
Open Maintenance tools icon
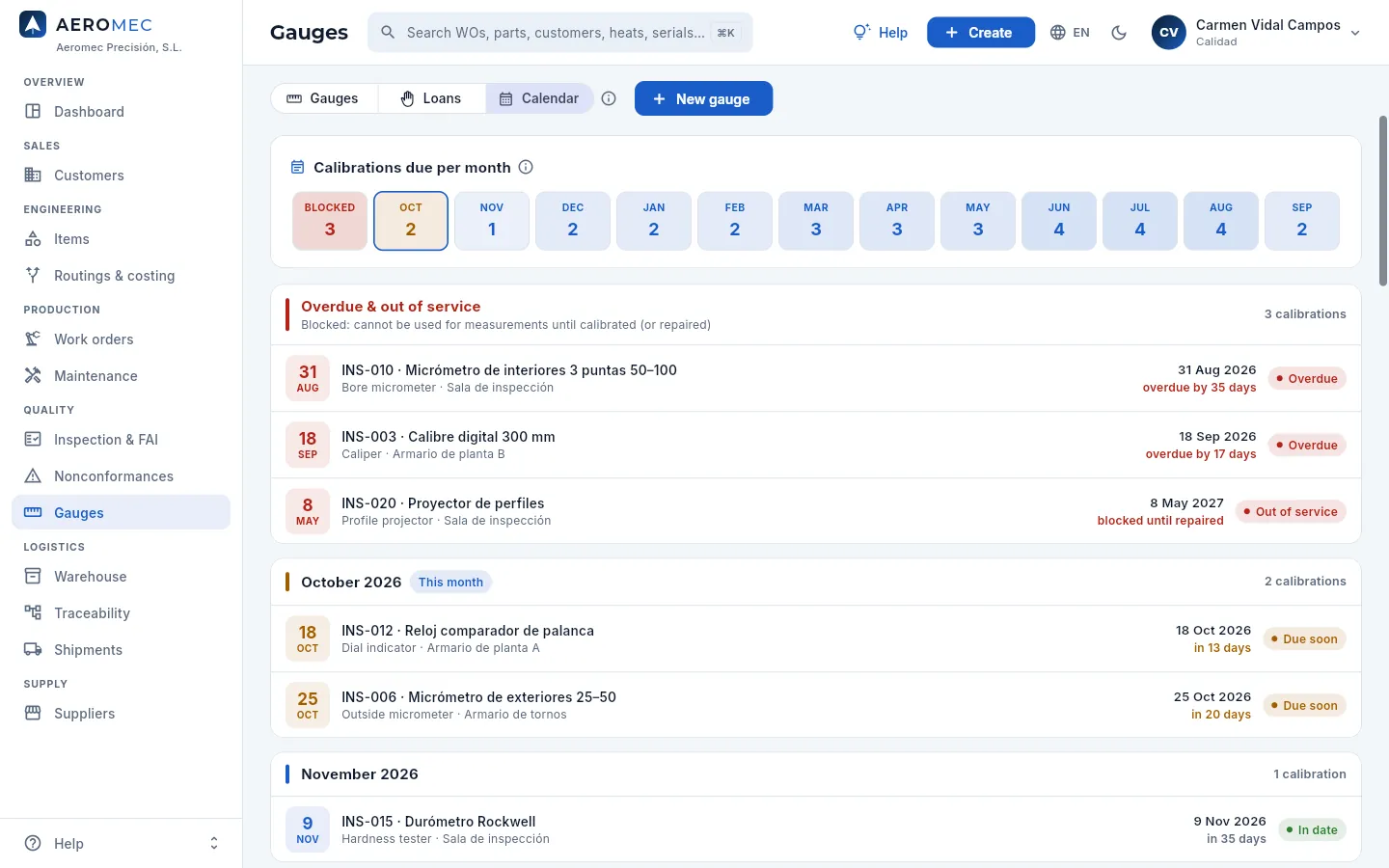pyautogui.click(x=33, y=375)
